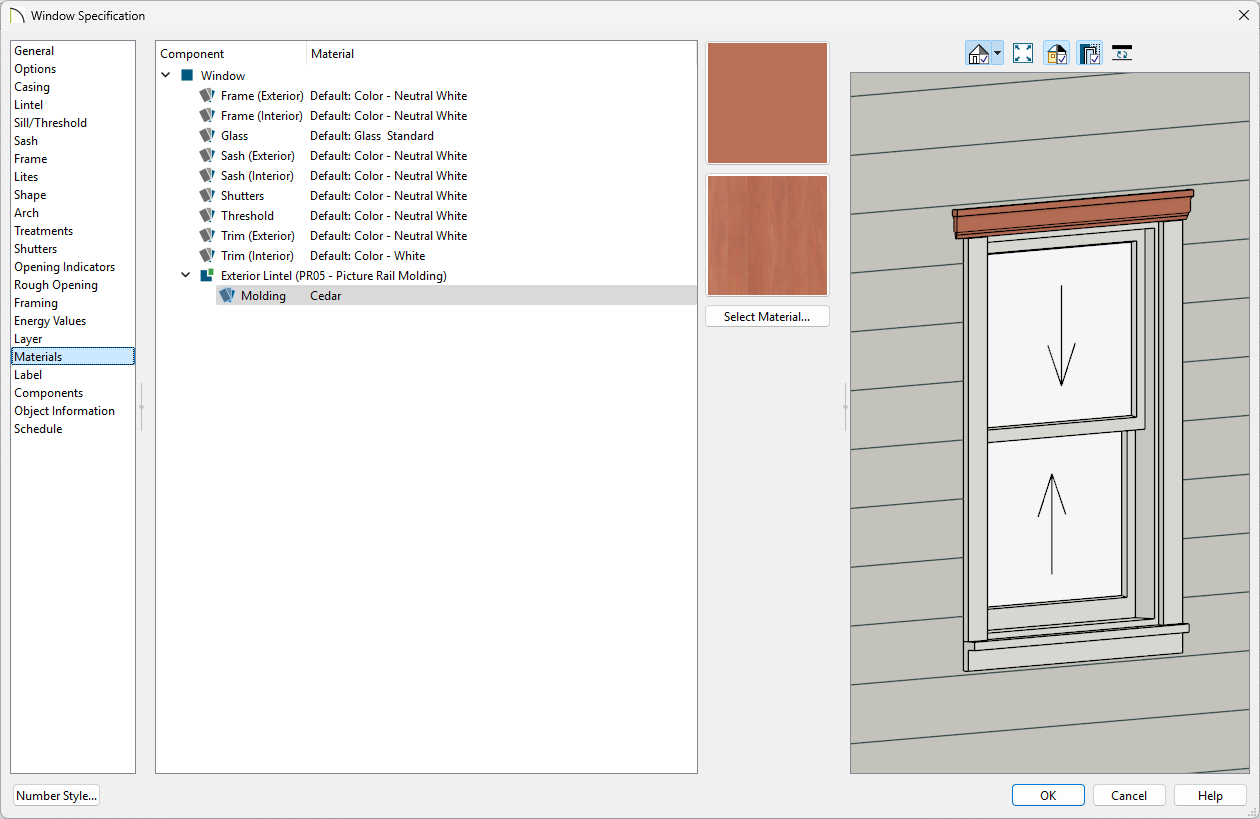
Task: Confirm with the OK button
Action: click(1048, 796)
